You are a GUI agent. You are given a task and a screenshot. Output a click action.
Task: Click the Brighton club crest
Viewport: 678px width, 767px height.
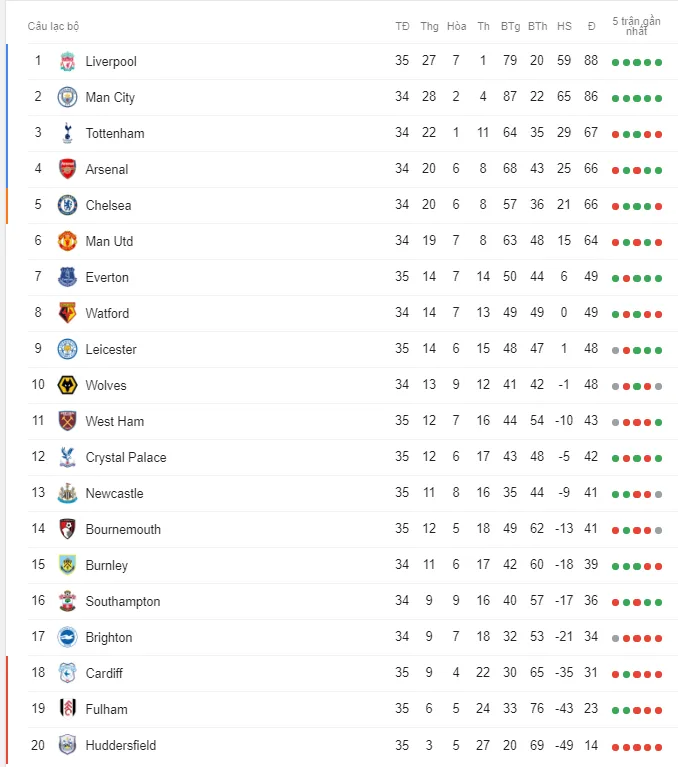[68, 637]
